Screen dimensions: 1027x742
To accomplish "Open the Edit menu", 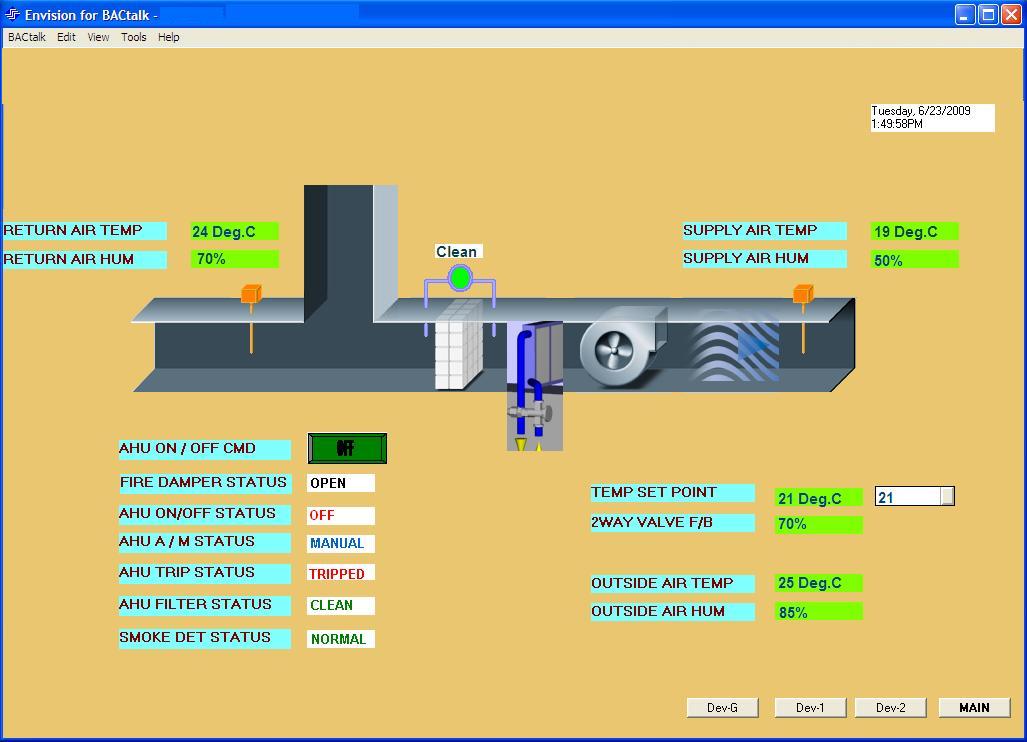I will click(x=66, y=37).
